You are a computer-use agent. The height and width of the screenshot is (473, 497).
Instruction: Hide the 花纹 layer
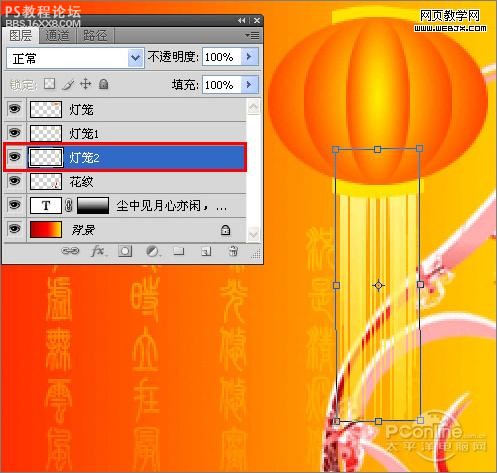14,181
